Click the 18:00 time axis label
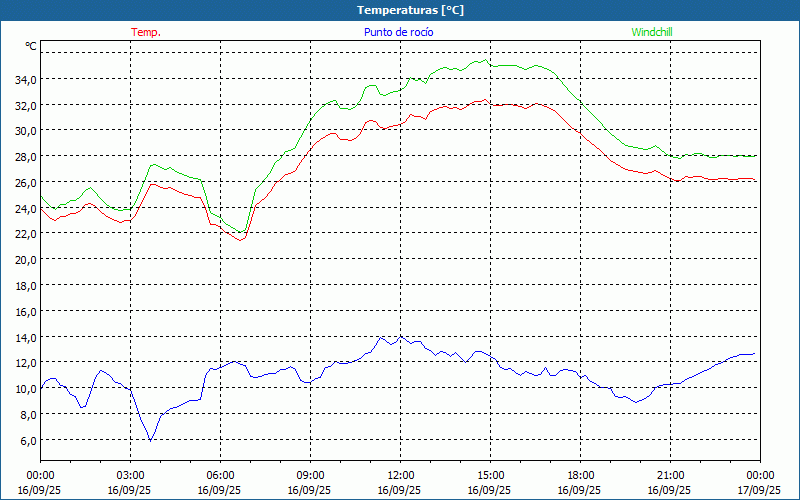 click(580, 475)
